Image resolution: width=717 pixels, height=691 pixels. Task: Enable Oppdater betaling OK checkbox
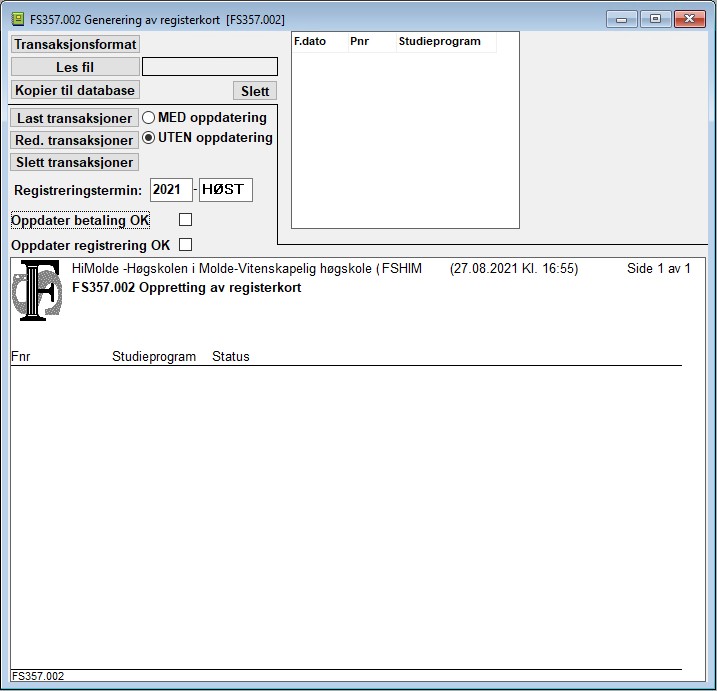click(x=185, y=220)
